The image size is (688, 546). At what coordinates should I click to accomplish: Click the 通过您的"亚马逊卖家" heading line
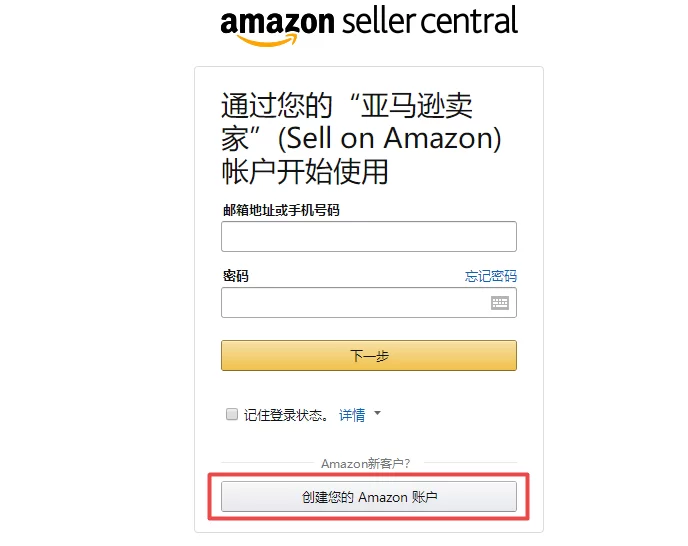346,106
